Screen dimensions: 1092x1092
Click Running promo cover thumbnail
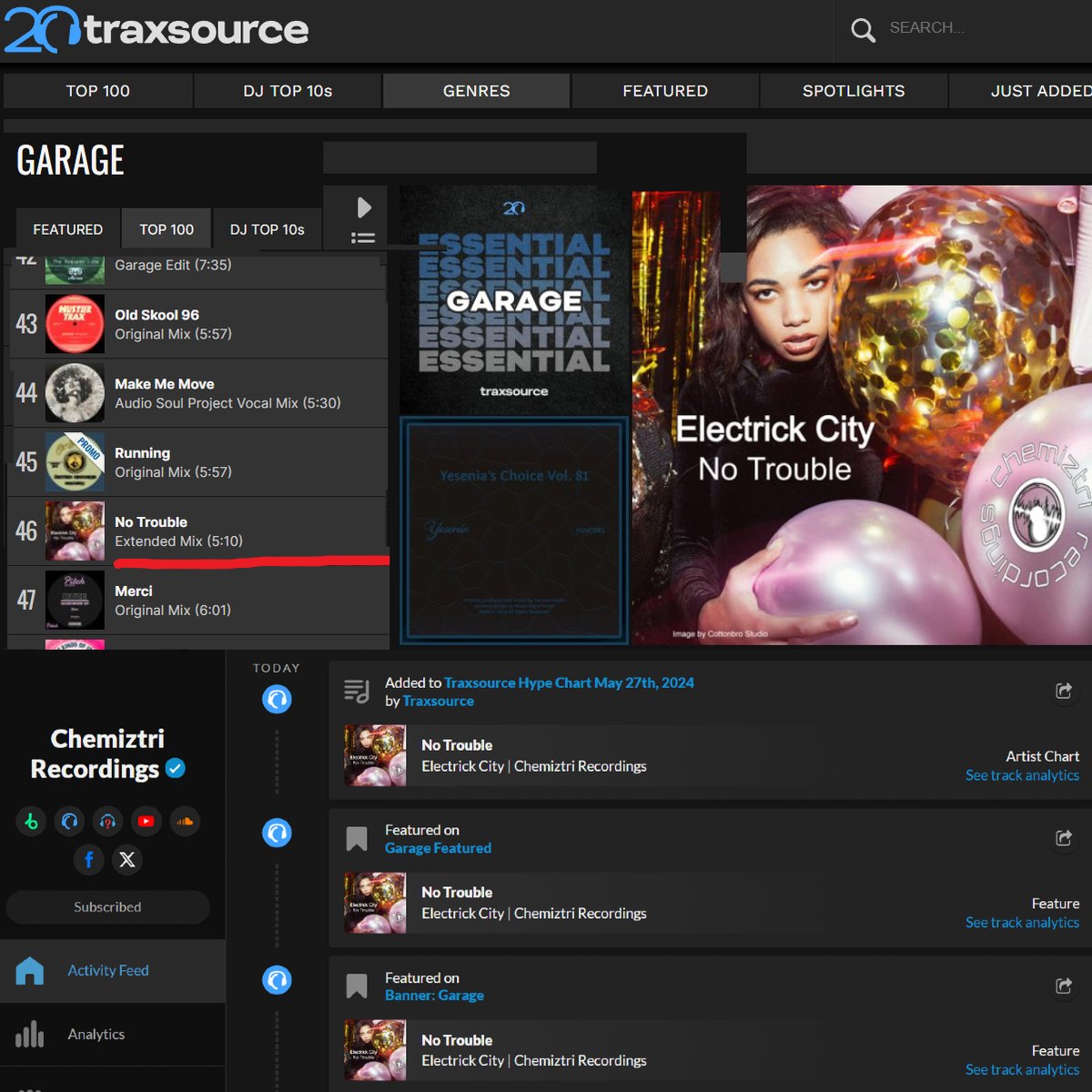click(75, 462)
